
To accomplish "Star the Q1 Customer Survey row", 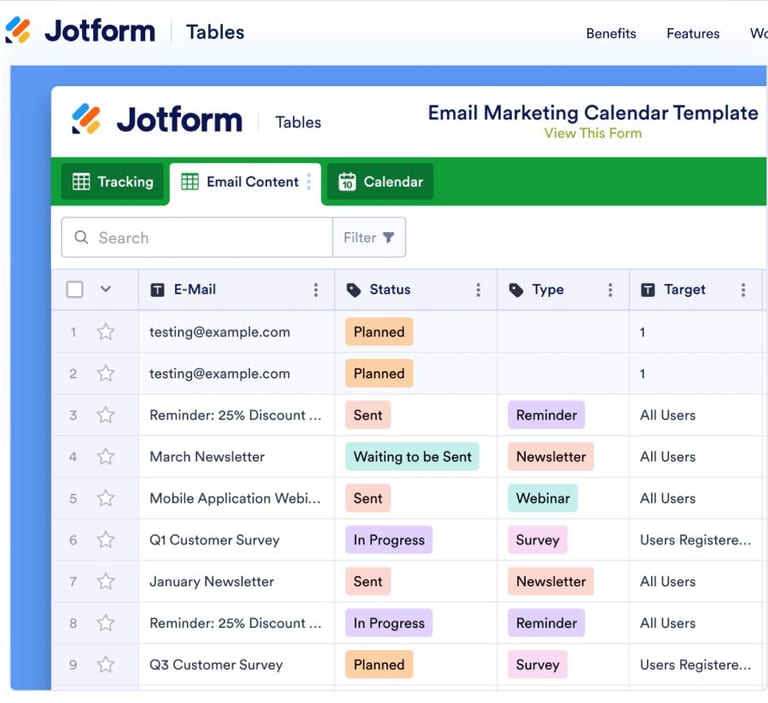I will coord(105,540).
